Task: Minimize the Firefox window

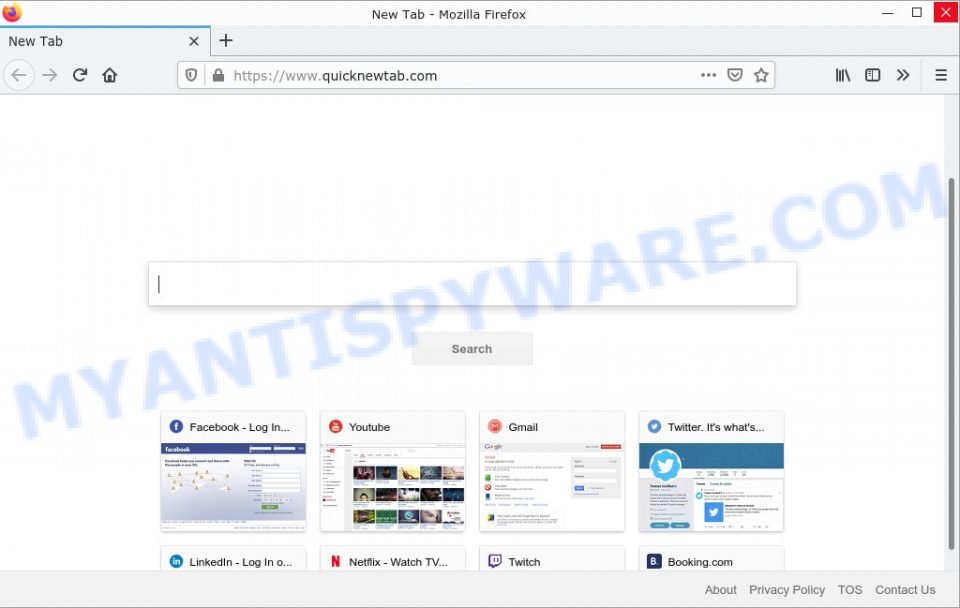Action: click(887, 13)
